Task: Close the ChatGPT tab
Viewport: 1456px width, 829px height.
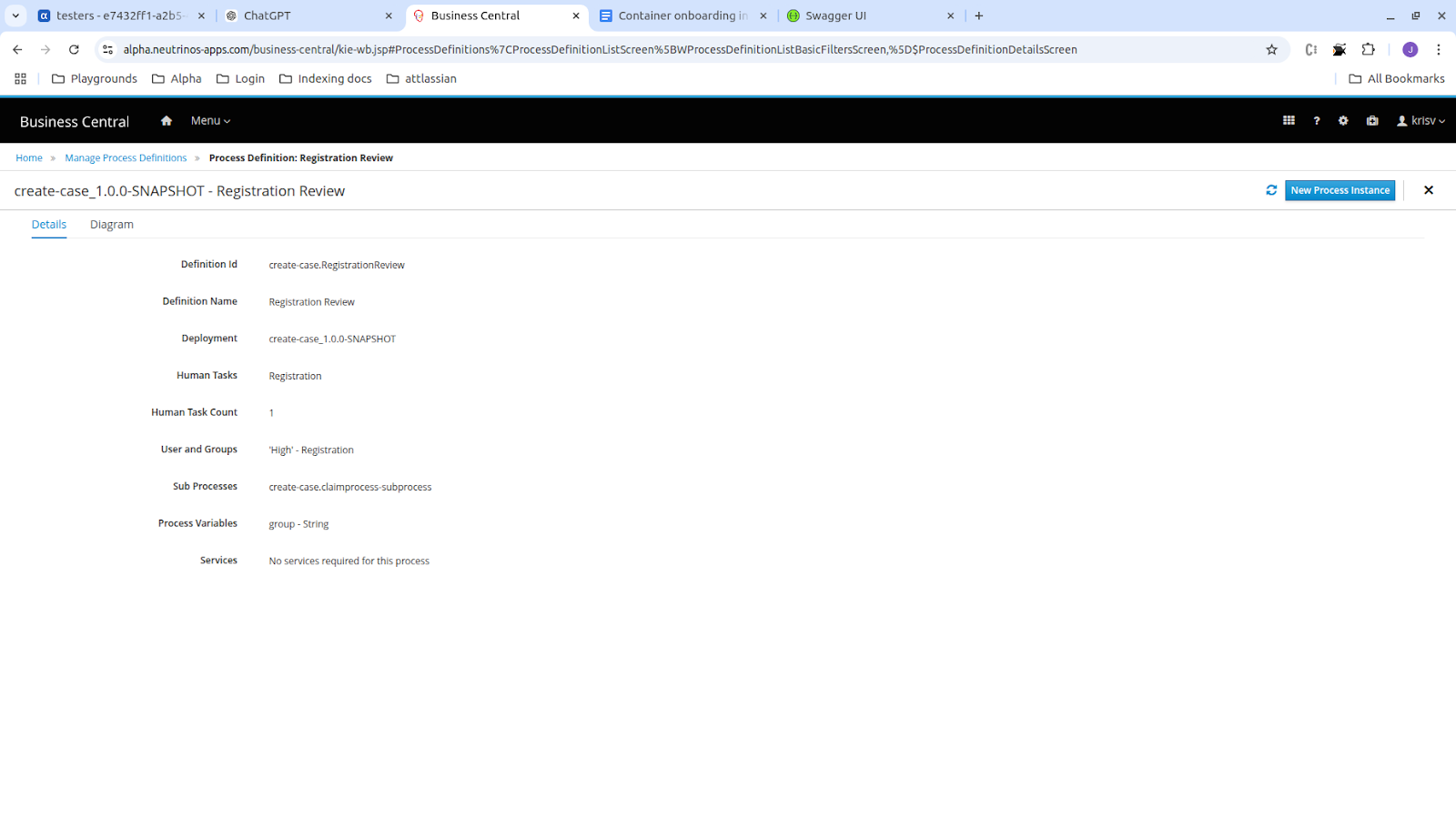Action: tap(389, 15)
